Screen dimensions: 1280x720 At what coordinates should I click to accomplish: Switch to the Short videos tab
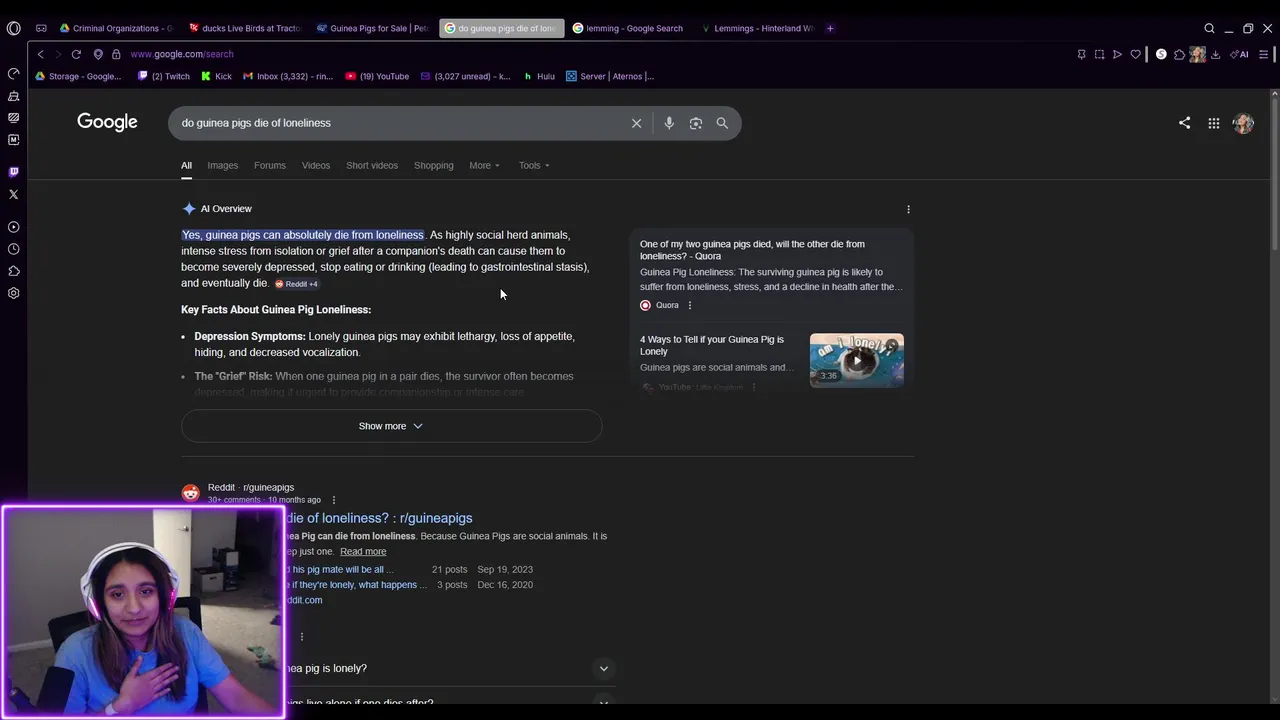[x=372, y=165]
